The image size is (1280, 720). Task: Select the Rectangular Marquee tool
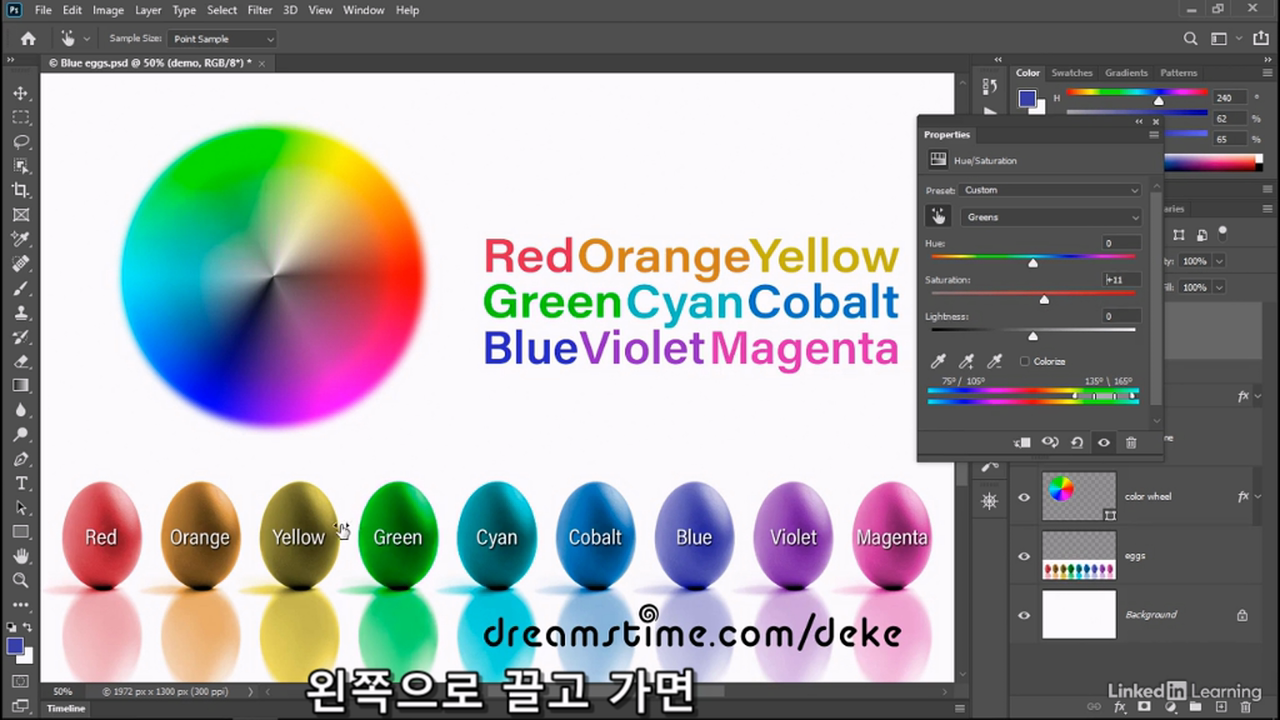(20, 117)
